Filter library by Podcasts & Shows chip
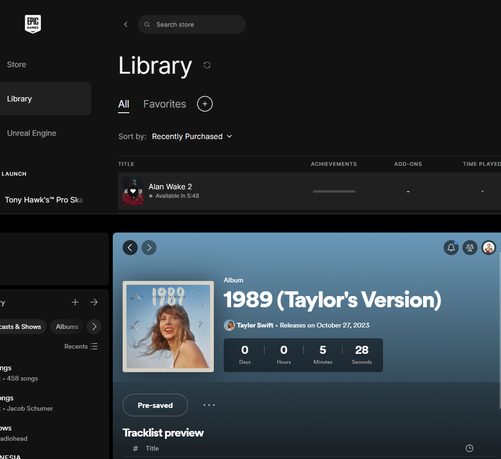 pyautogui.click(x=22, y=327)
